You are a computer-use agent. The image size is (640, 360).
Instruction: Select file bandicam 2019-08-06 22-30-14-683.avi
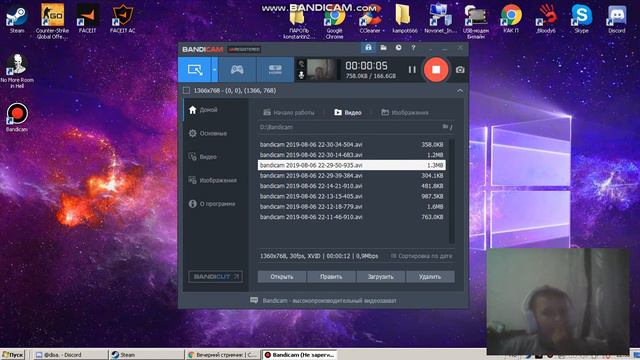coord(351,155)
